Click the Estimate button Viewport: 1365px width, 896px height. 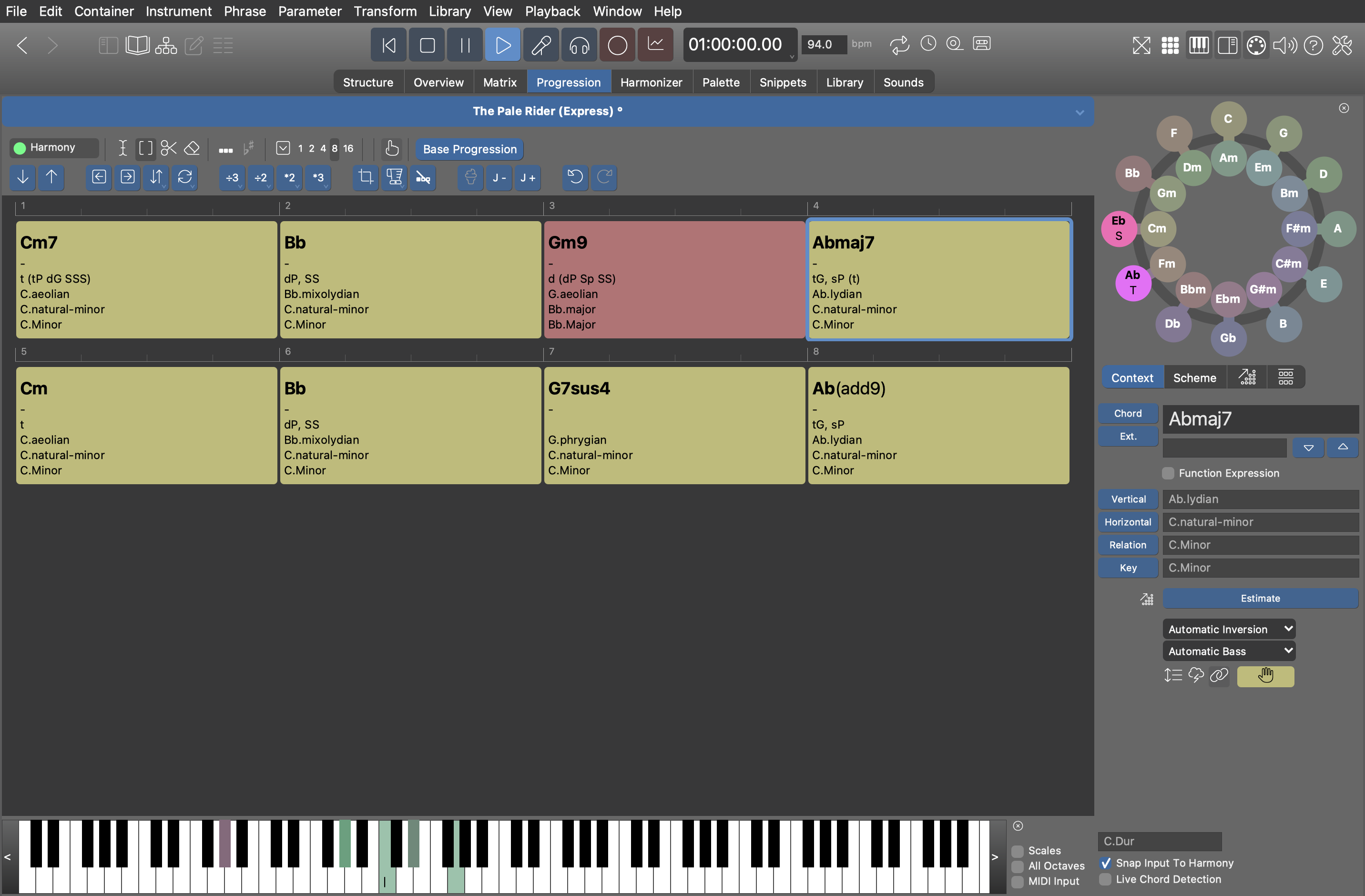[x=1260, y=598]
